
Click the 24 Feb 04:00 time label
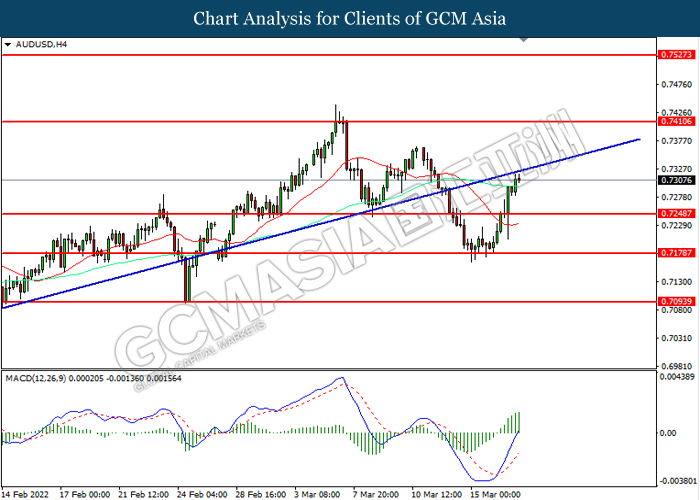202,495
